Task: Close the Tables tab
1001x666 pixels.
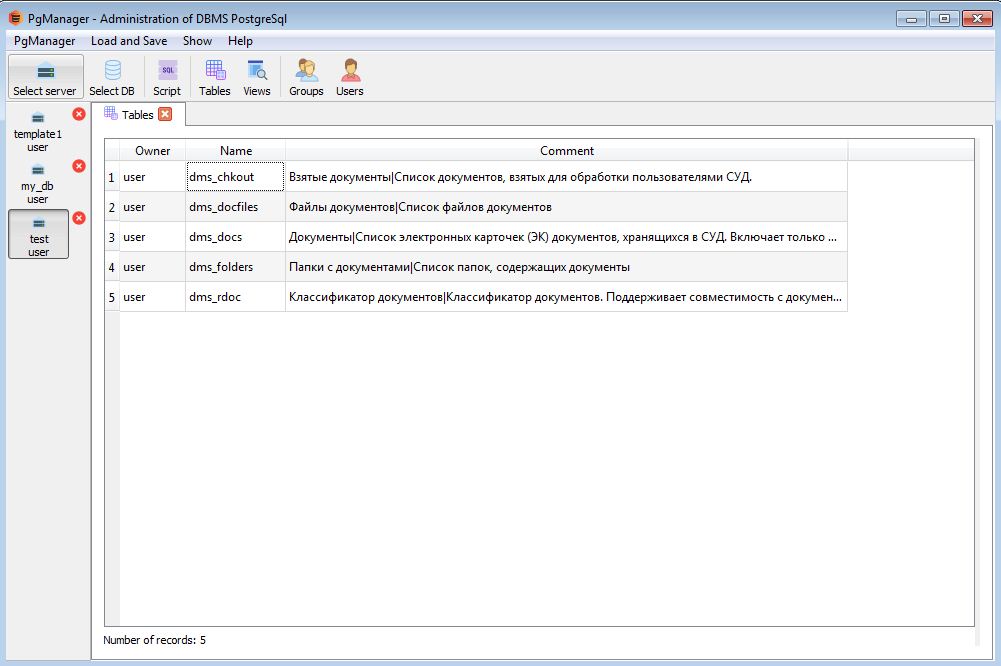Action: (x=165, y=114)
